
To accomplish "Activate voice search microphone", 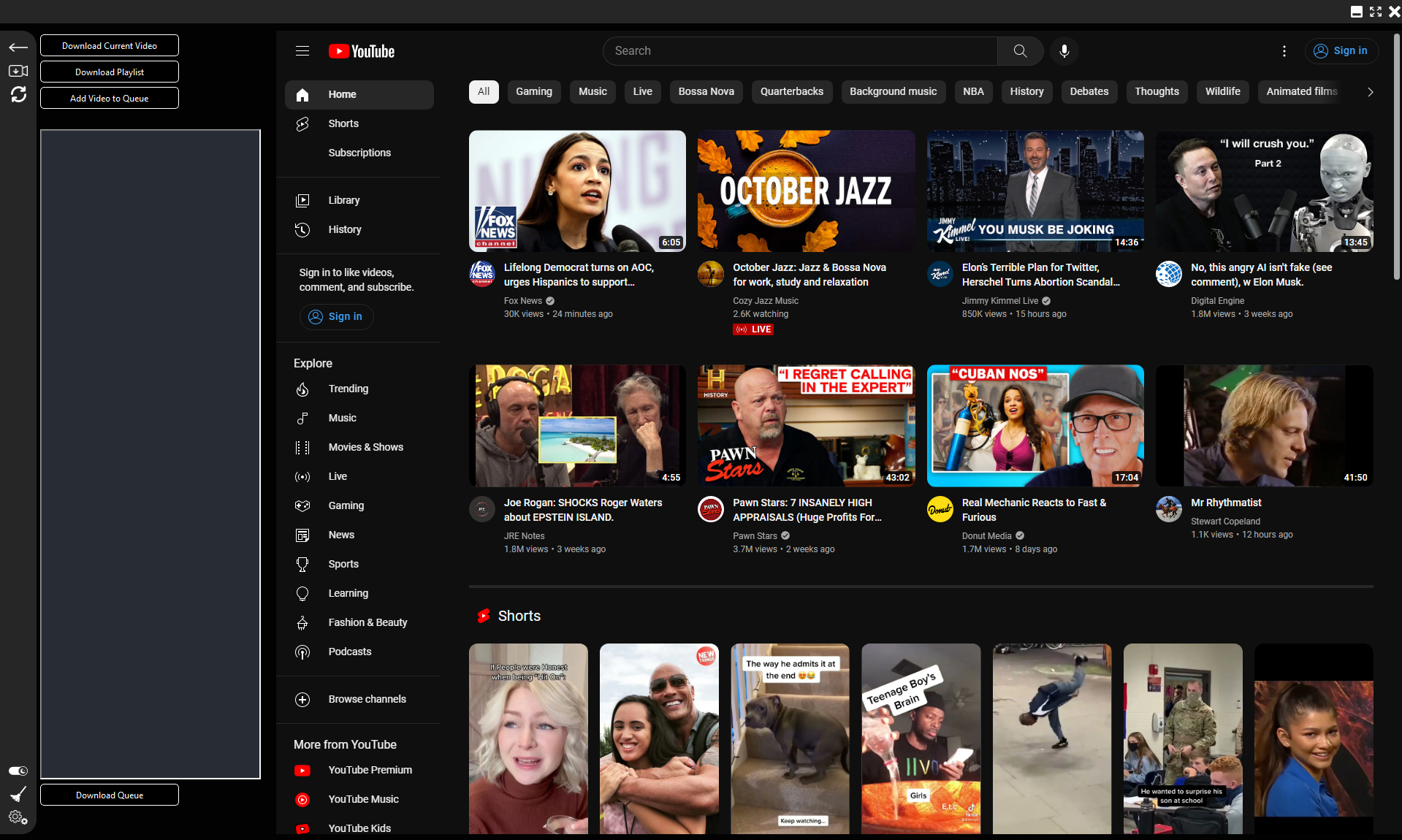I will [1064, 51].
